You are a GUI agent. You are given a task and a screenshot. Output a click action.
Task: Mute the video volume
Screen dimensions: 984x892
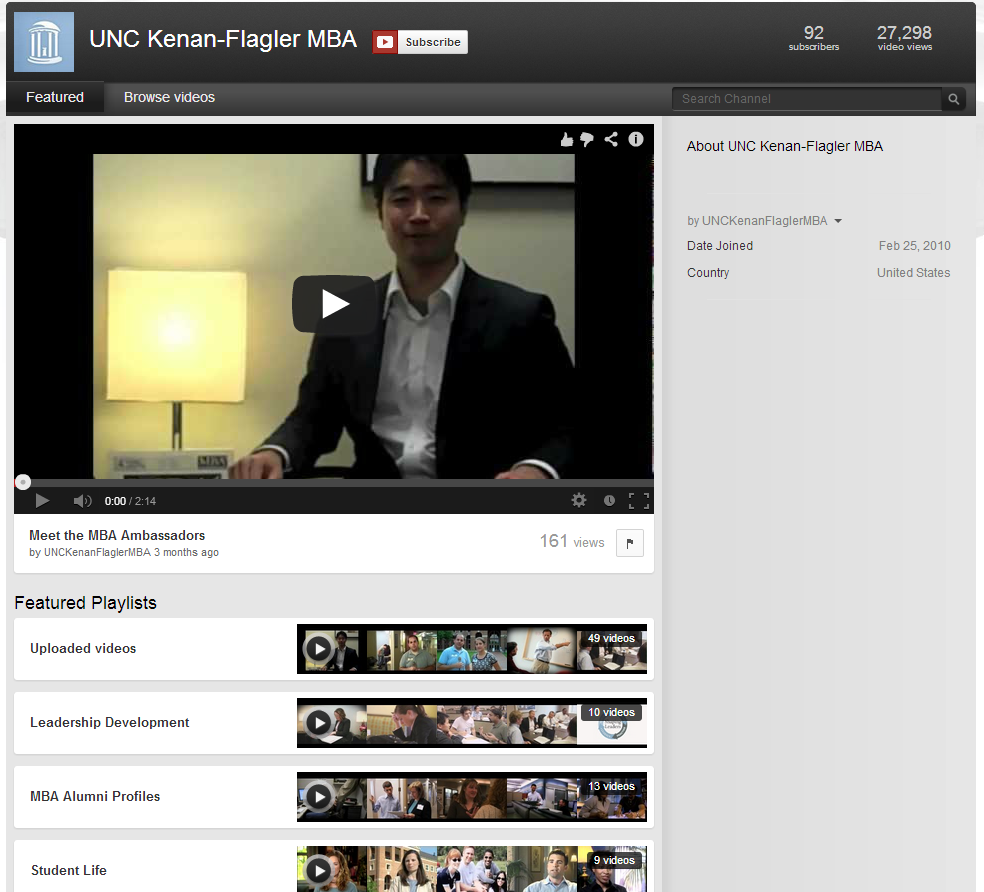click(x=82, y=501)
